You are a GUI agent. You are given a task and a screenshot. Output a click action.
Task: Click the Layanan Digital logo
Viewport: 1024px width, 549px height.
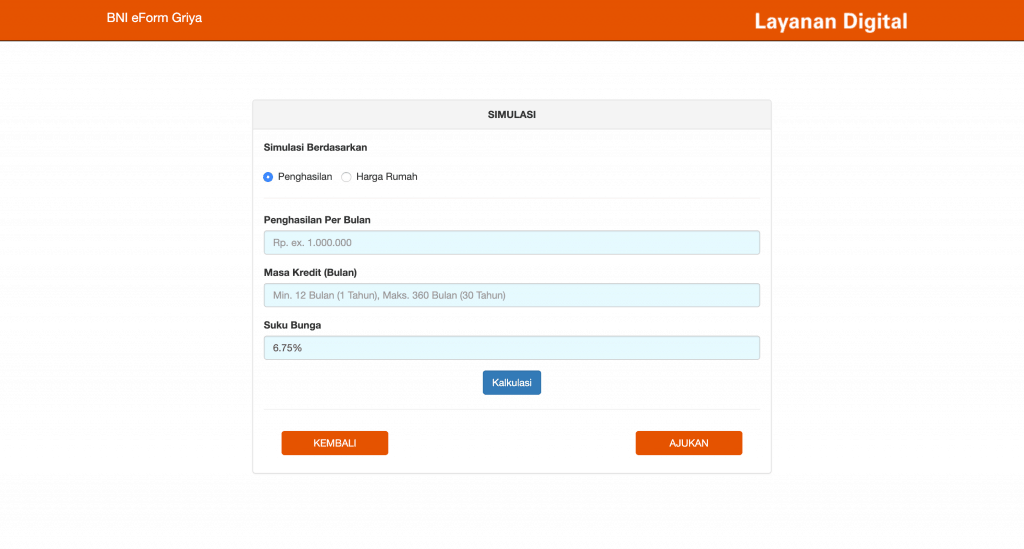tap(830, 21)
